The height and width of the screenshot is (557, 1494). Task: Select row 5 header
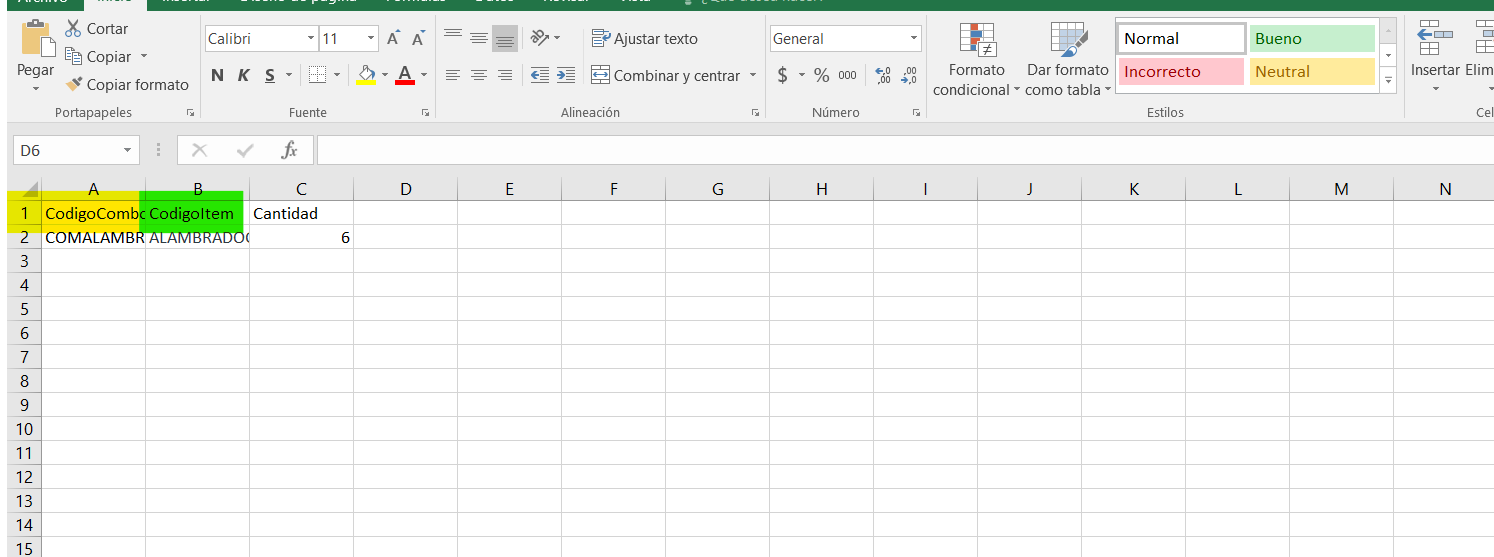24,309
